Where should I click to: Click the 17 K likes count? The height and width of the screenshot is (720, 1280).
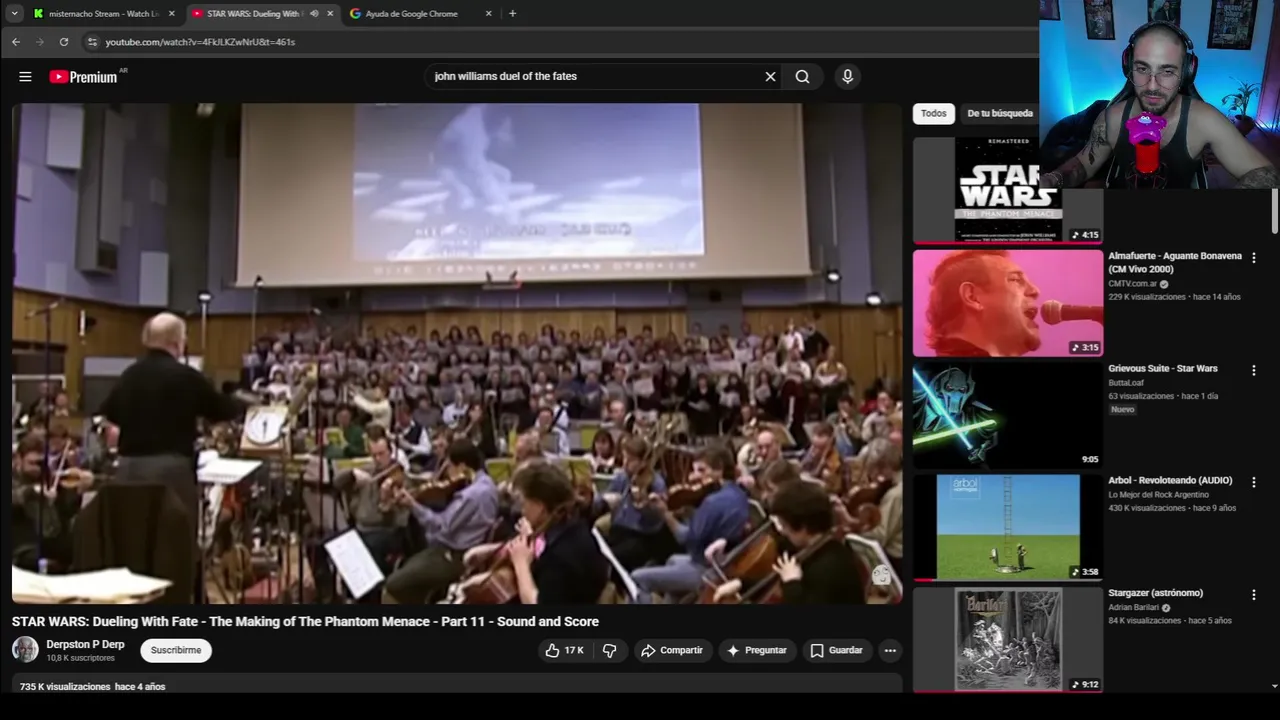tap(574, 650)
